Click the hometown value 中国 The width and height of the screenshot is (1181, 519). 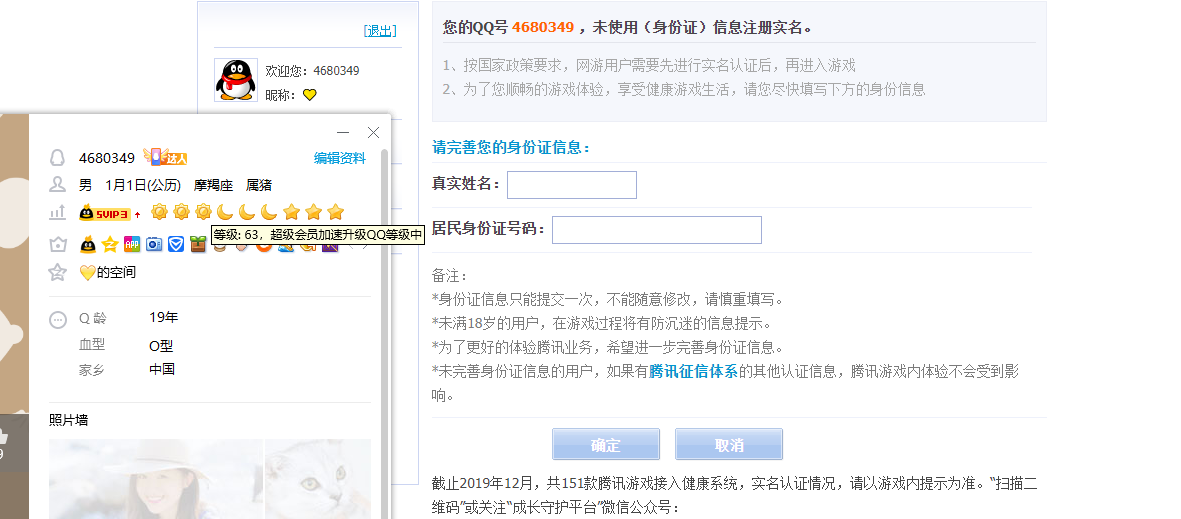pos(162,369)
